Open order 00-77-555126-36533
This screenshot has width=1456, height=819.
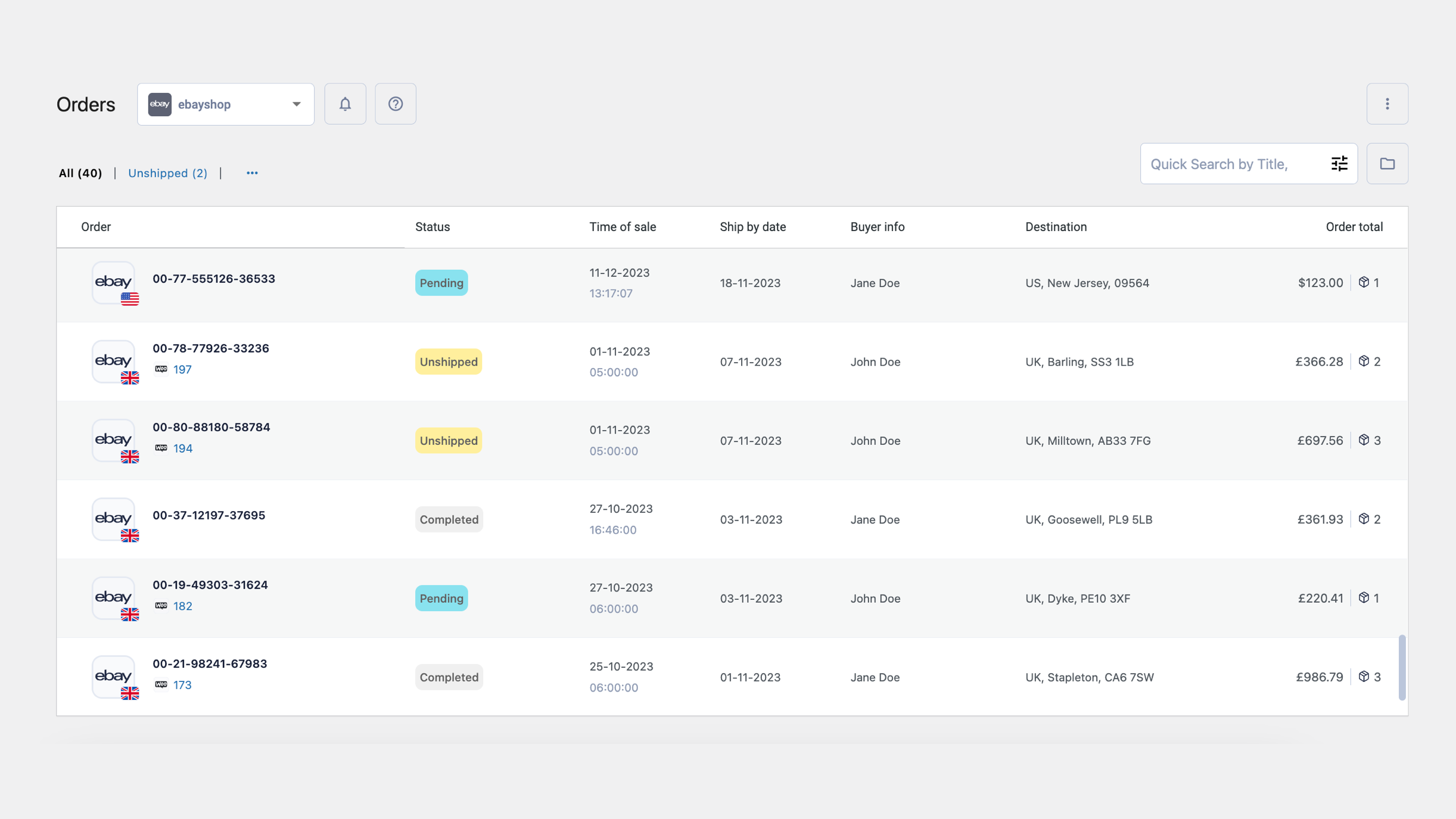click(x=214, y=279)
